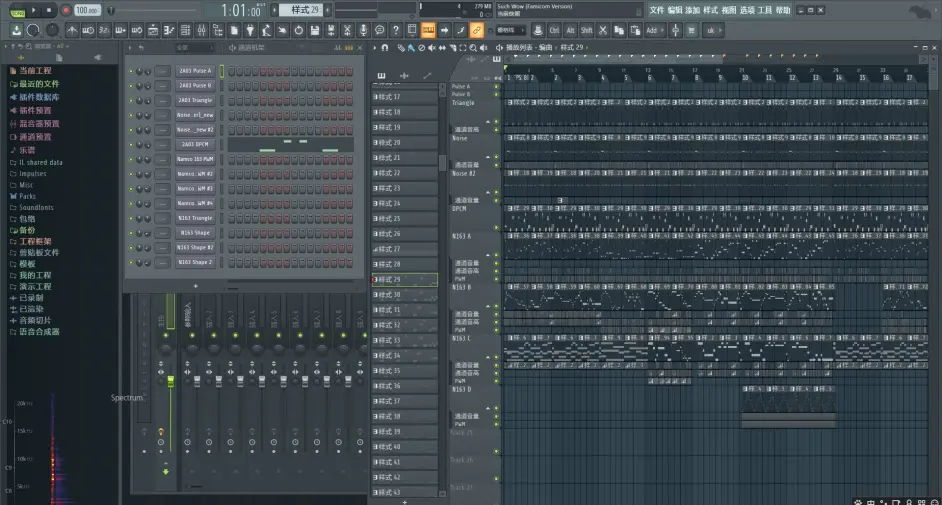Image resolution: width=942 pixels, height=505 pixels.
Task: Open the Add dropdown in the toolbar
Action: click(655, 30)
